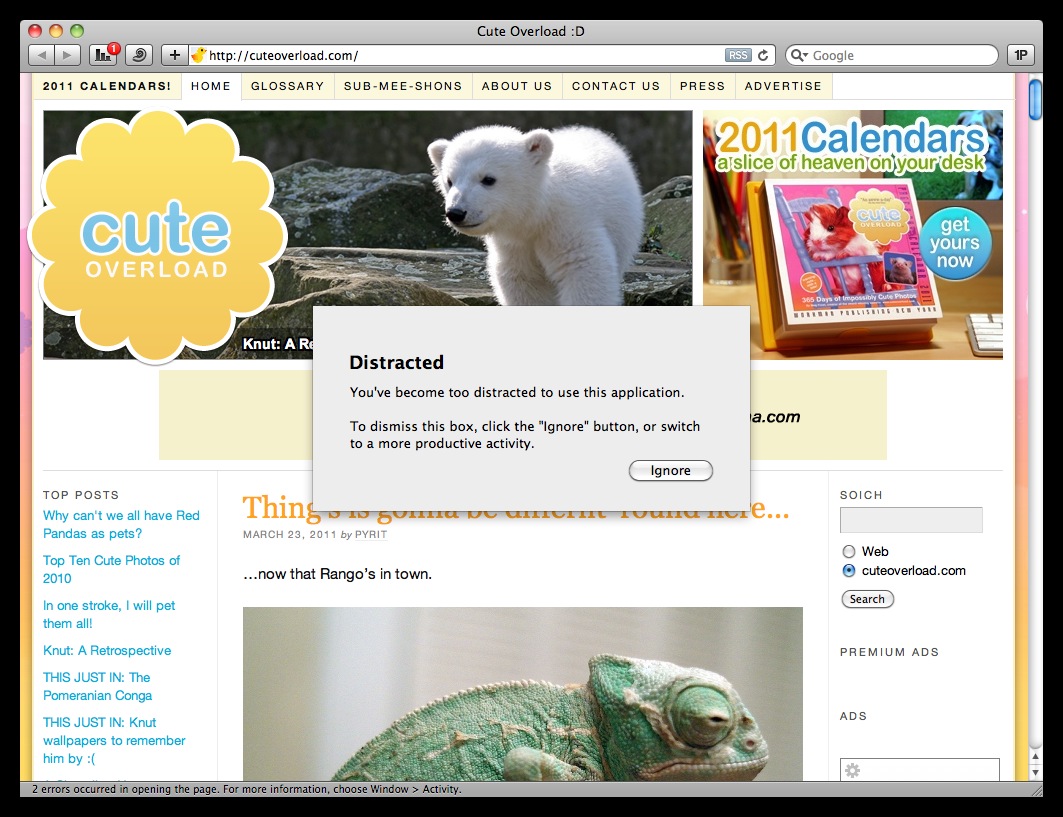Screen dimensions: 1063x817
Task: Click the 'MARCH 23, 2011' post date
Action: coord(289,534)
